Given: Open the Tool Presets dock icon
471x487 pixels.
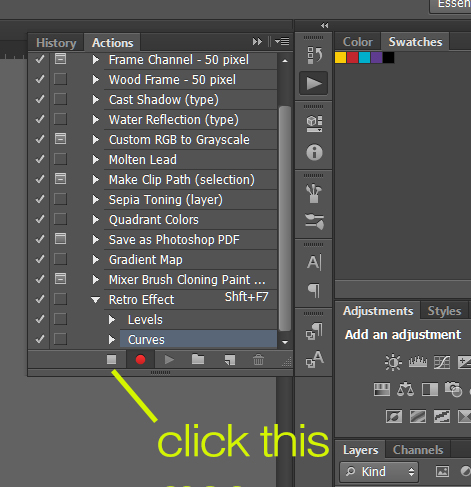Looking at the screenshot, I should 314,221.
